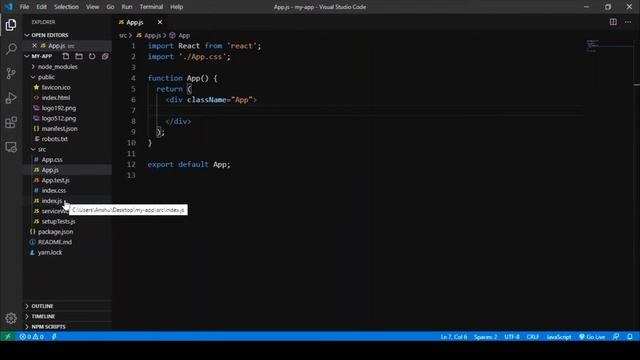Collapse all folders in explorer
This screenshot has height=360, width=640.
click(x=105, y=56)
